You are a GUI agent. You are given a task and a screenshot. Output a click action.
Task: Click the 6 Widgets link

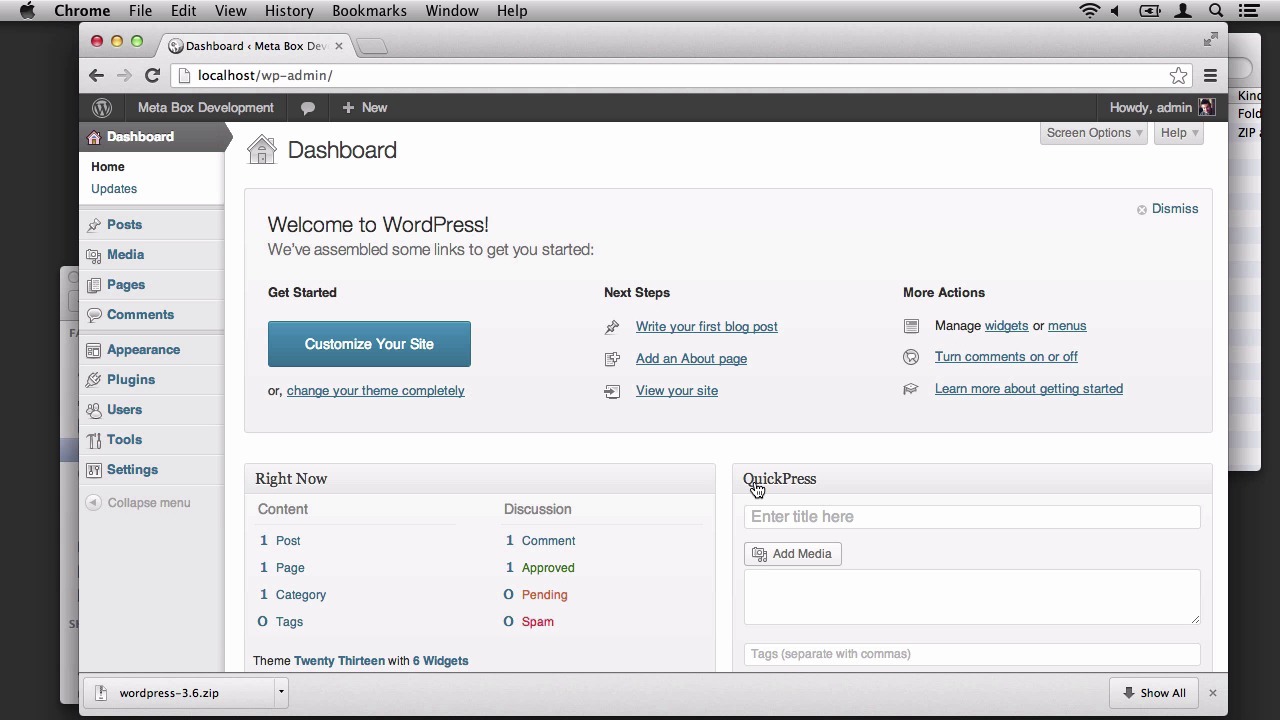[x=440, y=661]
